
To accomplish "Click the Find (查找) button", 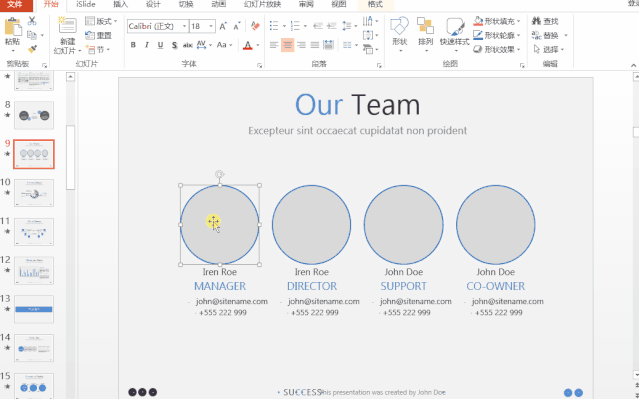I will click(545, 21).
